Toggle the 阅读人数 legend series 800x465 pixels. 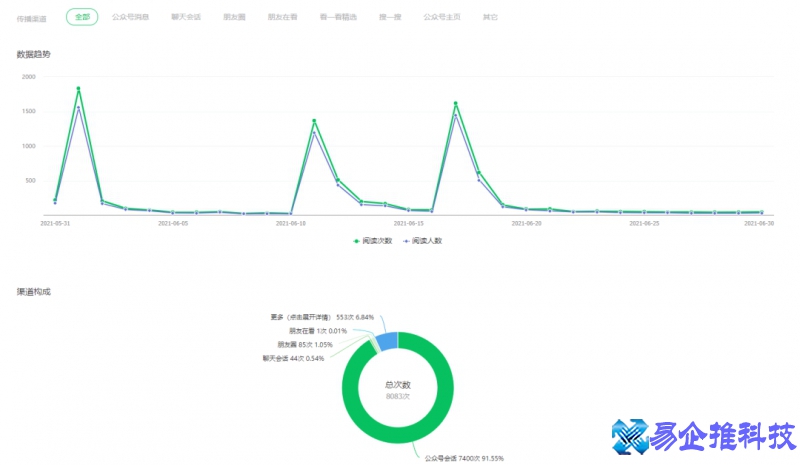pyautogui.click(x=423, y=241)
